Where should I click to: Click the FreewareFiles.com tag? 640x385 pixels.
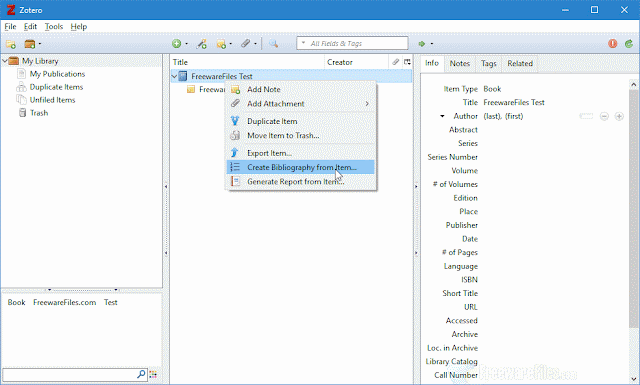tap(64, 303)
